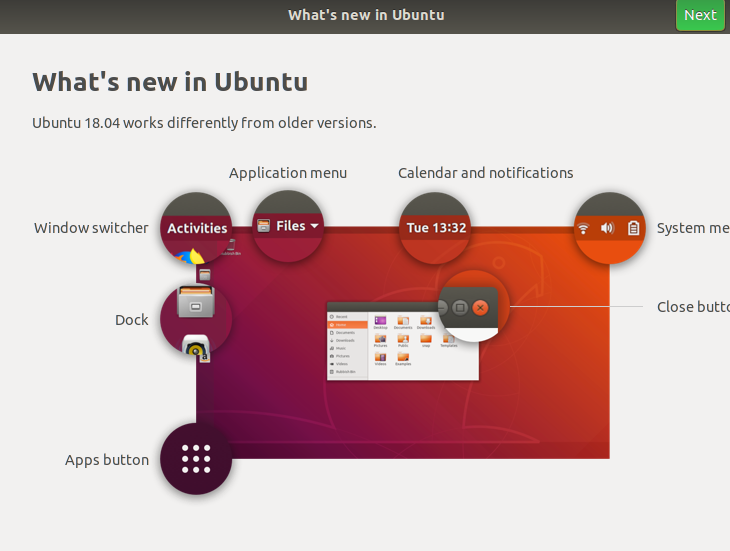Image resolution: width=730 pixels, height=551 pixels.
Task: Click the Apps button grid icon
Action: click(x=196, y=459)
